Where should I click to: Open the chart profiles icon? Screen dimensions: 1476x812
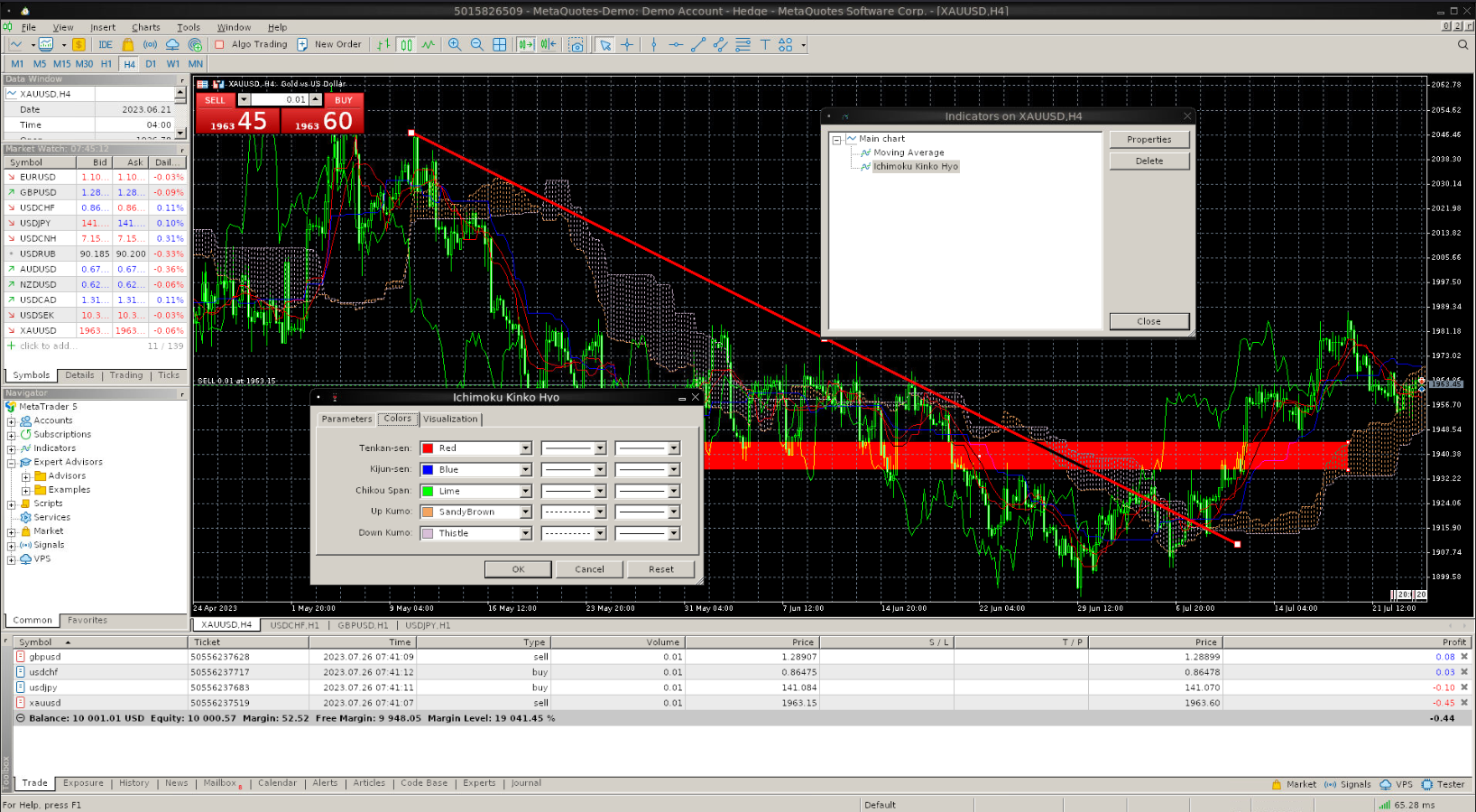pos(46,44)
